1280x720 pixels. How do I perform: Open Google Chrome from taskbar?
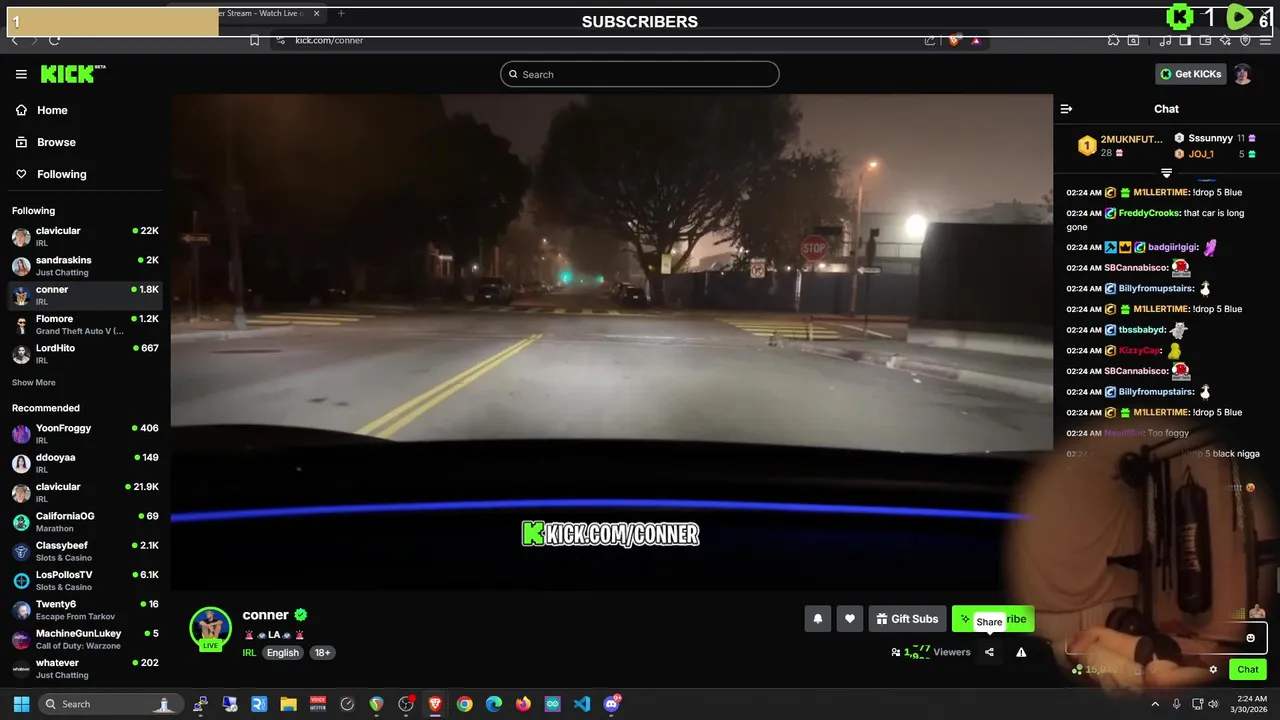tap(464, 704)
